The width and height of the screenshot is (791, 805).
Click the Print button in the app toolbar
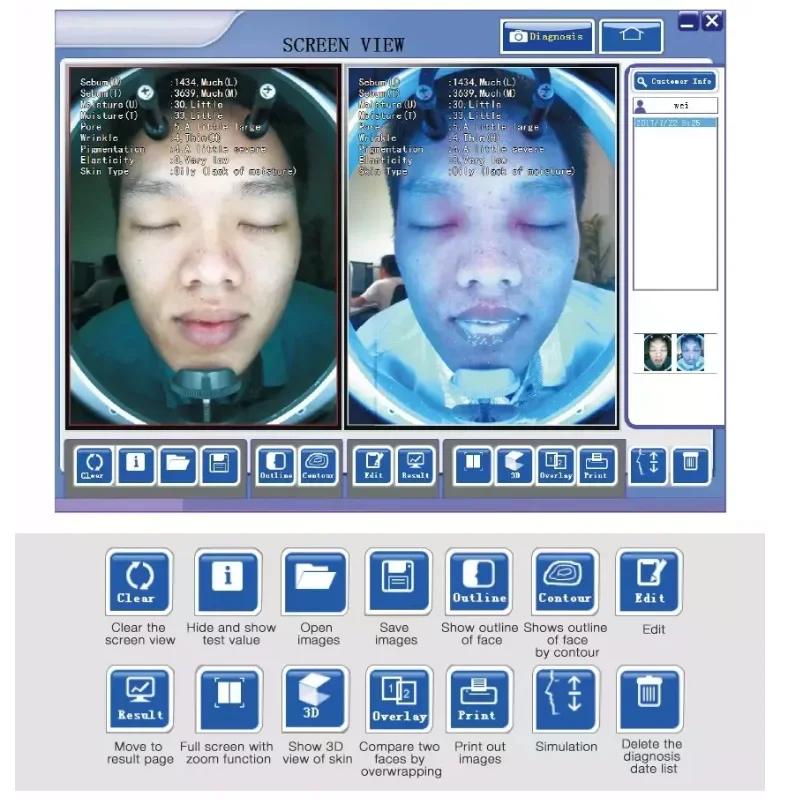[x=596, y=466]
